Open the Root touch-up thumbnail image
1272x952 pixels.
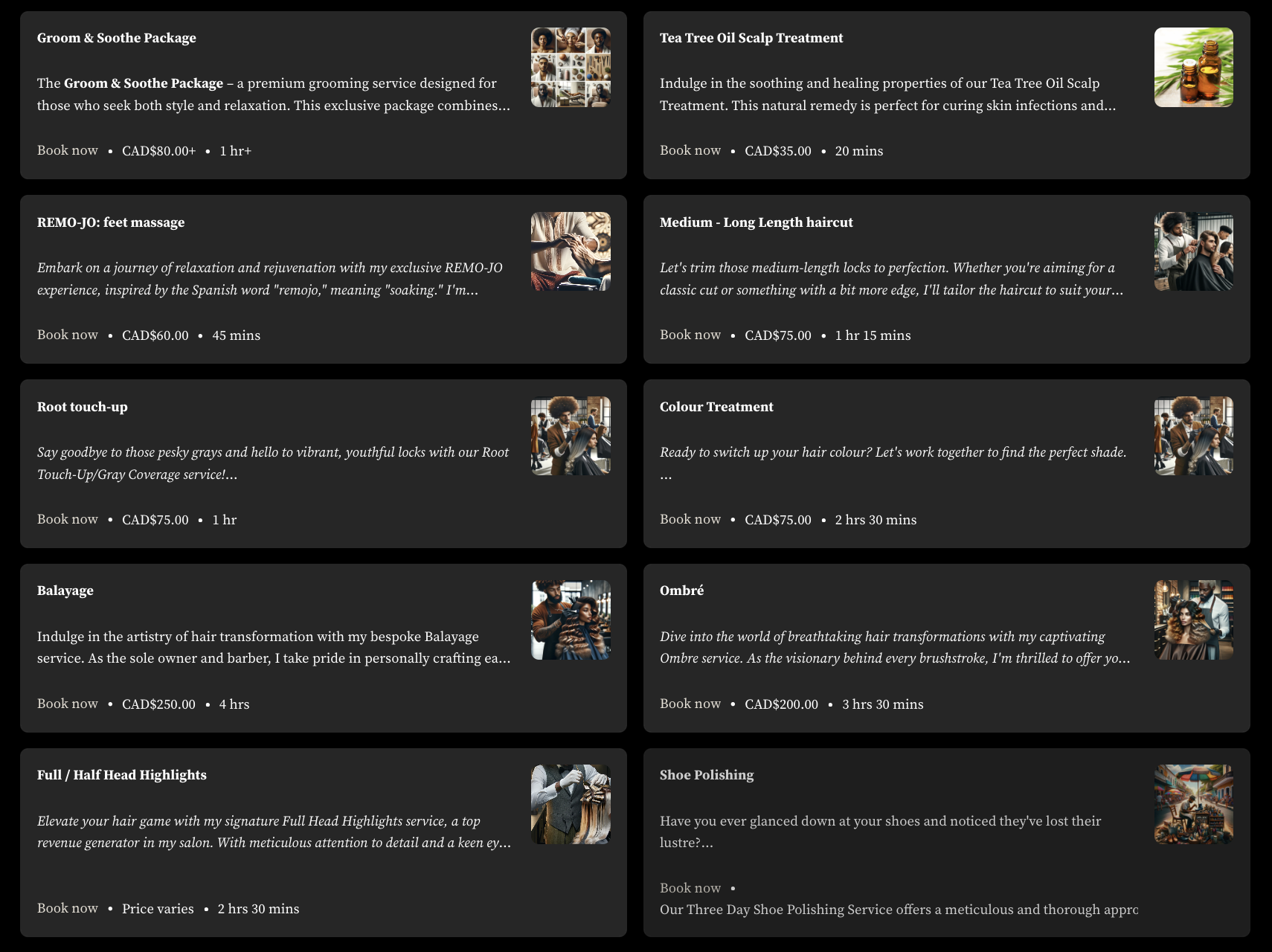[571, 436]
